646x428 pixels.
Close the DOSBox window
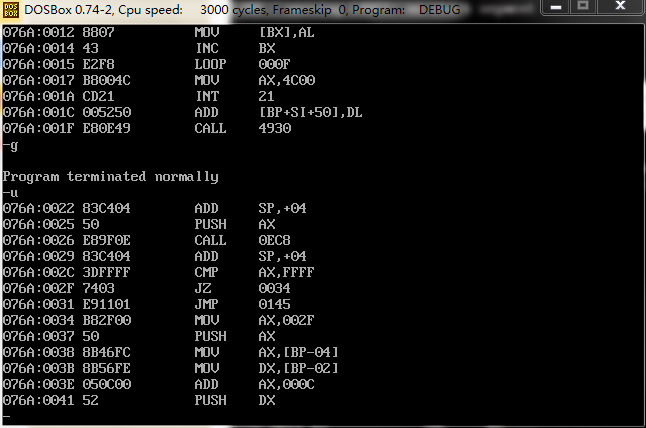(620, 7)
